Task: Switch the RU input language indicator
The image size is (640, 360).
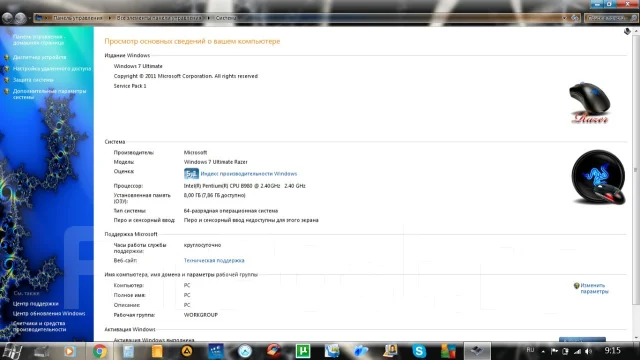Action: pos(530,350)
